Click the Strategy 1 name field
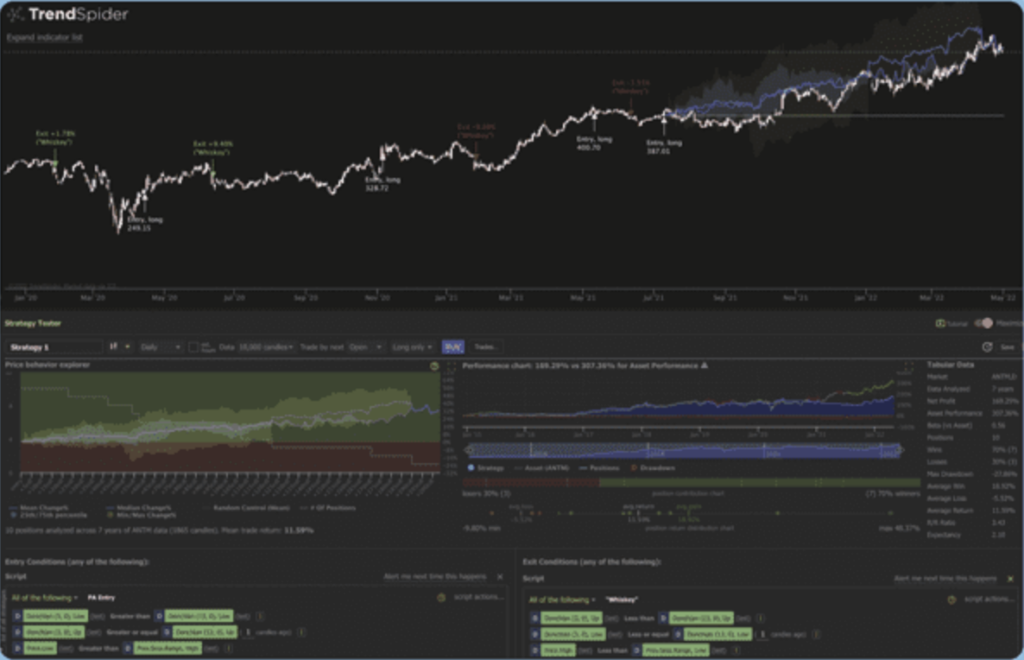Screen dimensions: 1024x660 (55, 346)
